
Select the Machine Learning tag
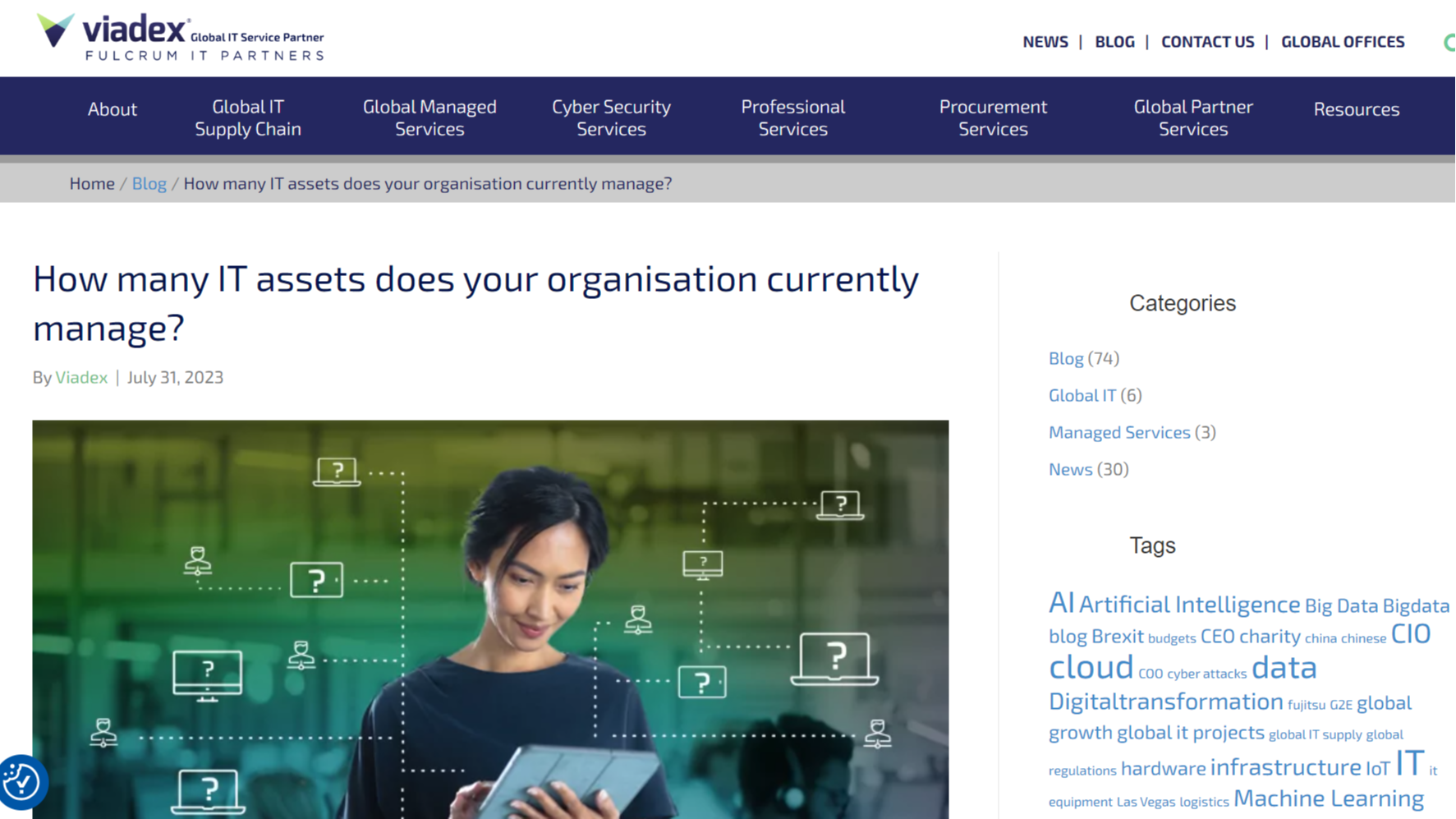tap(1329, 798)
